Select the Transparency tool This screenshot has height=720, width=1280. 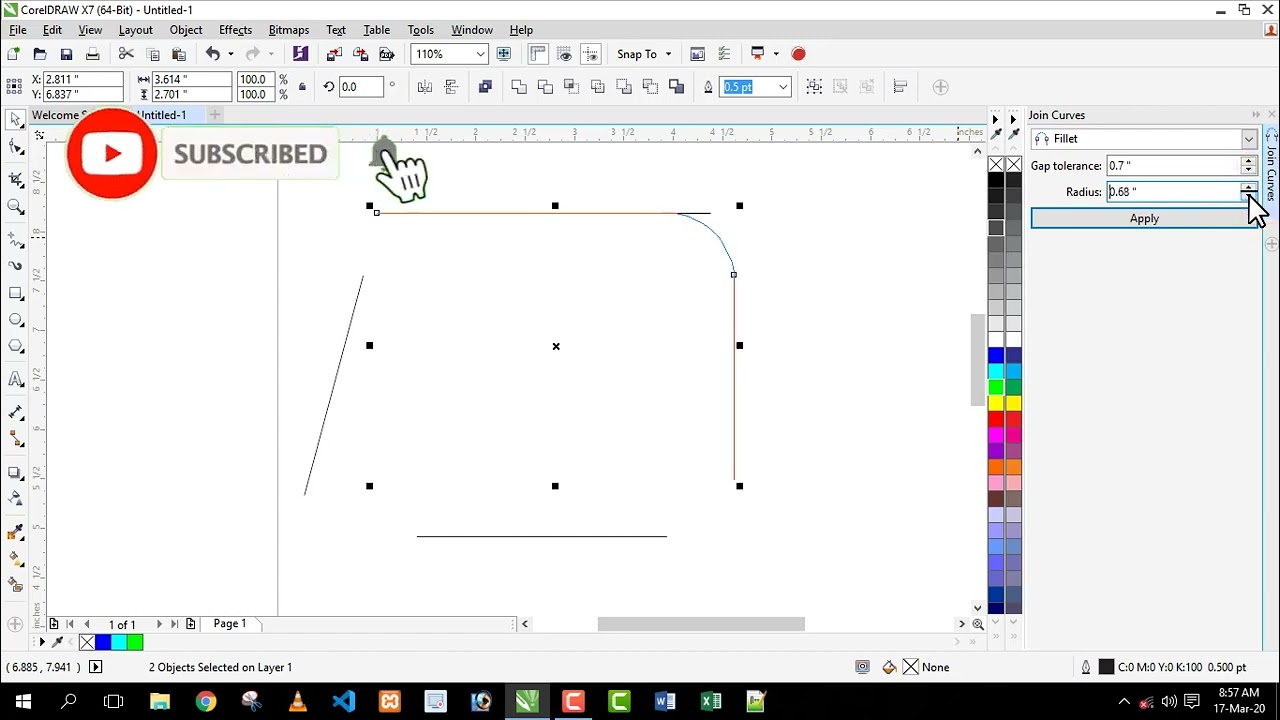(x=16, y=499)
